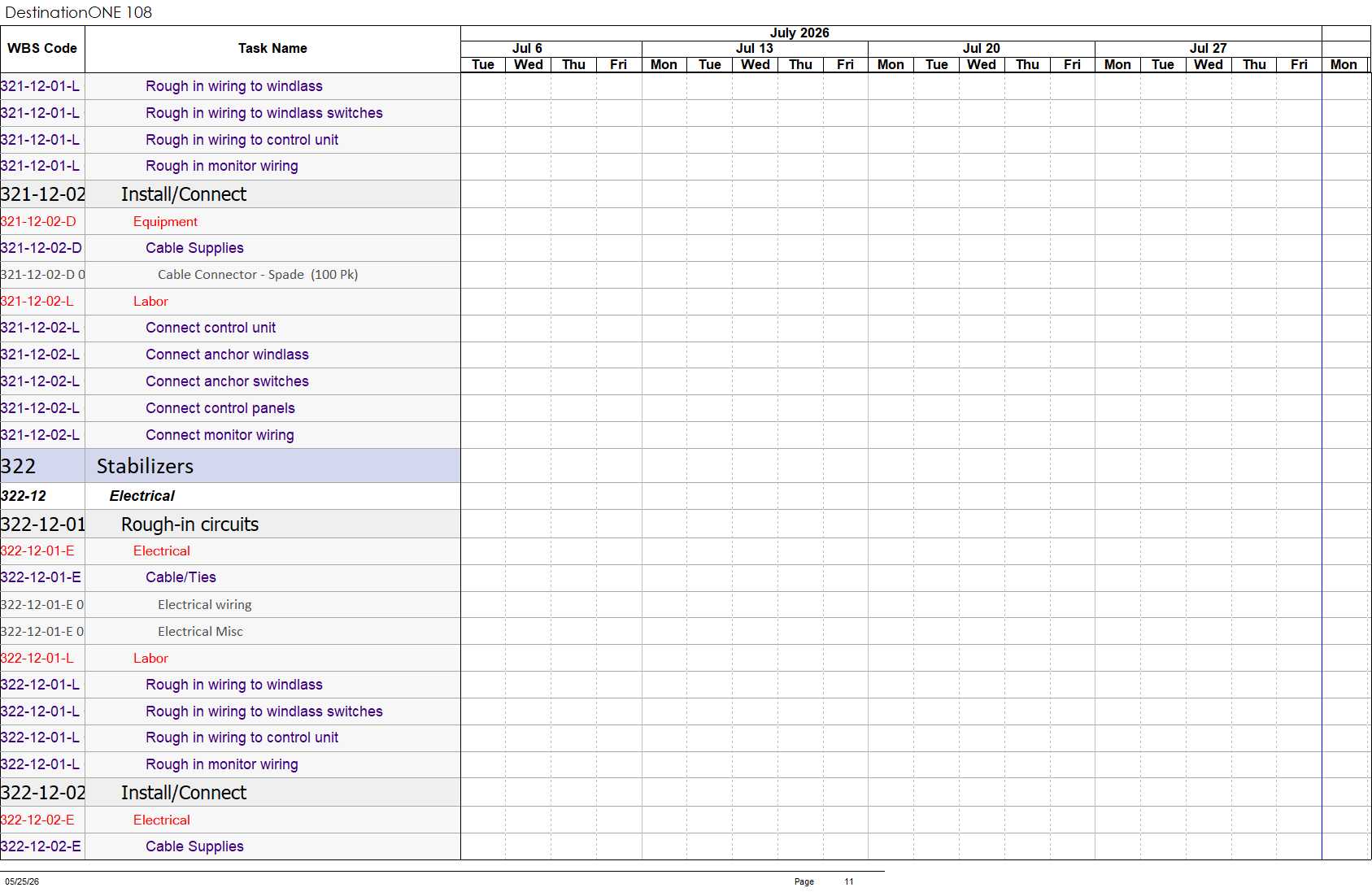Viewport: 1372px width, 892px height.
Task: Click the Mon day header under Jul 13
Action: (x=664, y=65)
